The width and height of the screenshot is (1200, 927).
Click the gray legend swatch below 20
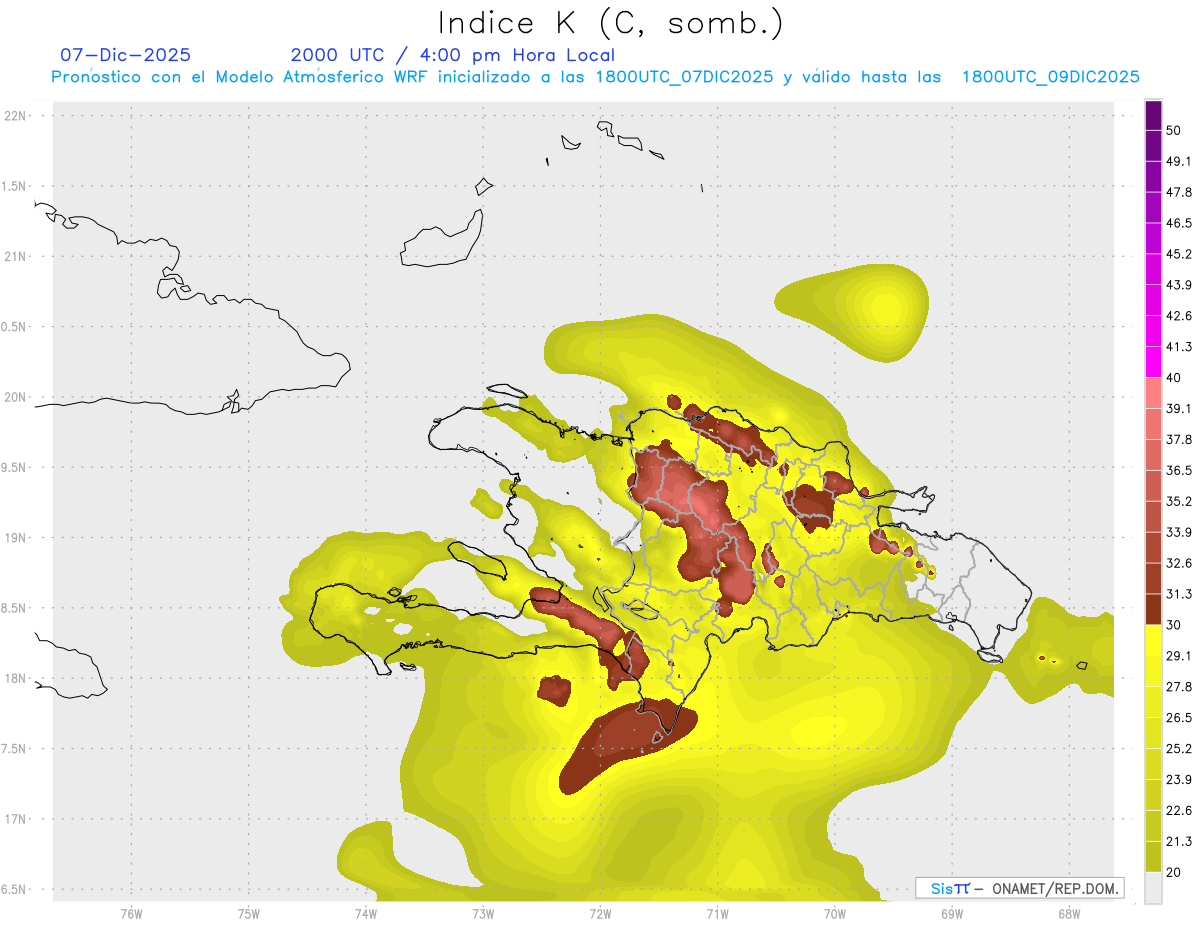[1153, 888]
